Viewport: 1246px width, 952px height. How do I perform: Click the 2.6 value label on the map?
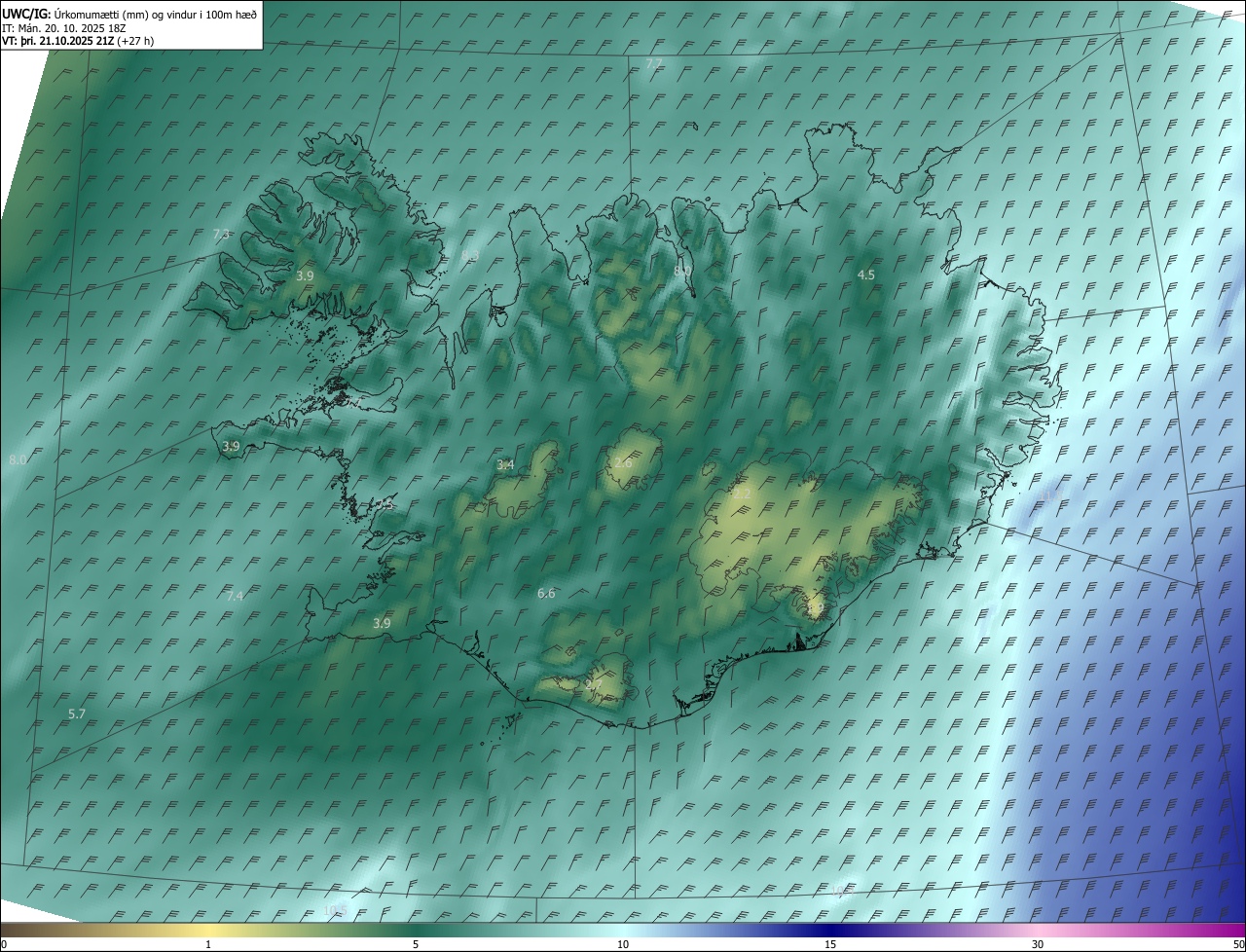[x=623, y=462]
